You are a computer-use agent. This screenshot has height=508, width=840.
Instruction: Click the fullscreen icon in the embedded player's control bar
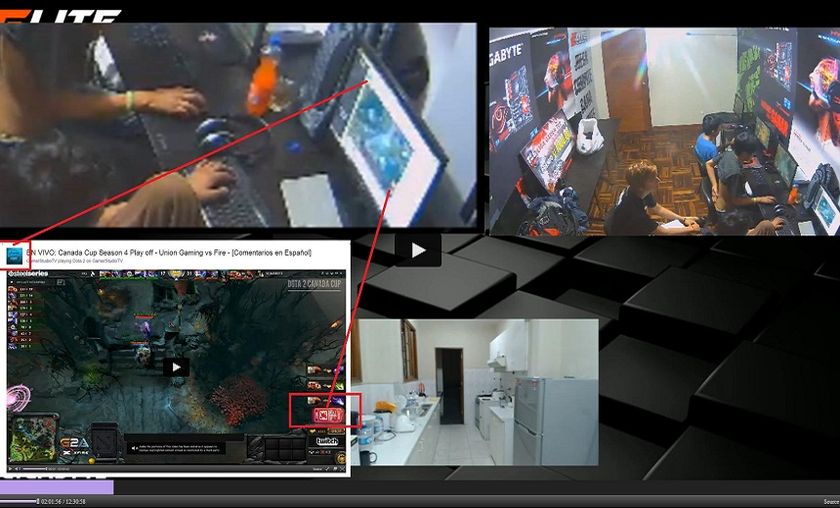coord(342,468)
